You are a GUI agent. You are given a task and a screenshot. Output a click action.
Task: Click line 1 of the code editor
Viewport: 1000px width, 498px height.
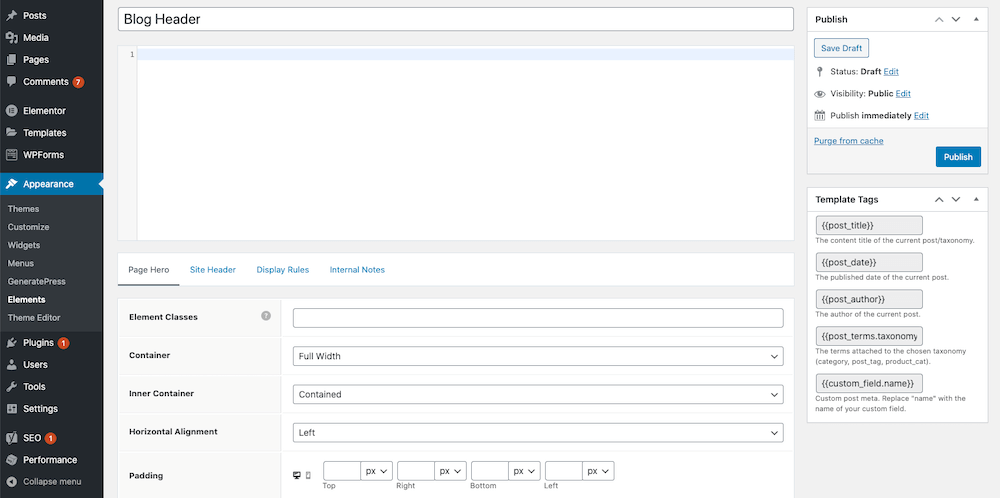click(466, 54)
